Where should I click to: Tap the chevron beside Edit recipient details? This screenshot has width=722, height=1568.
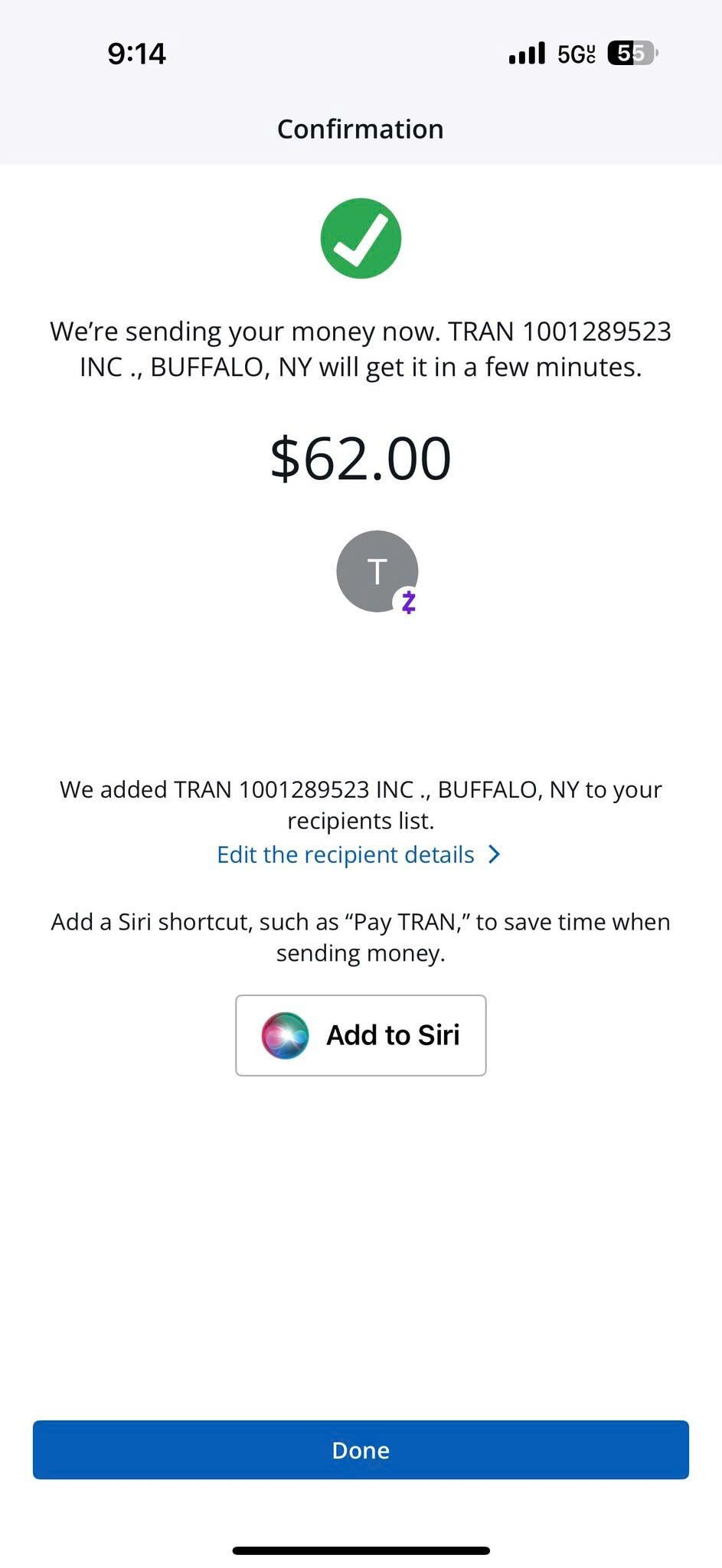point(495,854)
